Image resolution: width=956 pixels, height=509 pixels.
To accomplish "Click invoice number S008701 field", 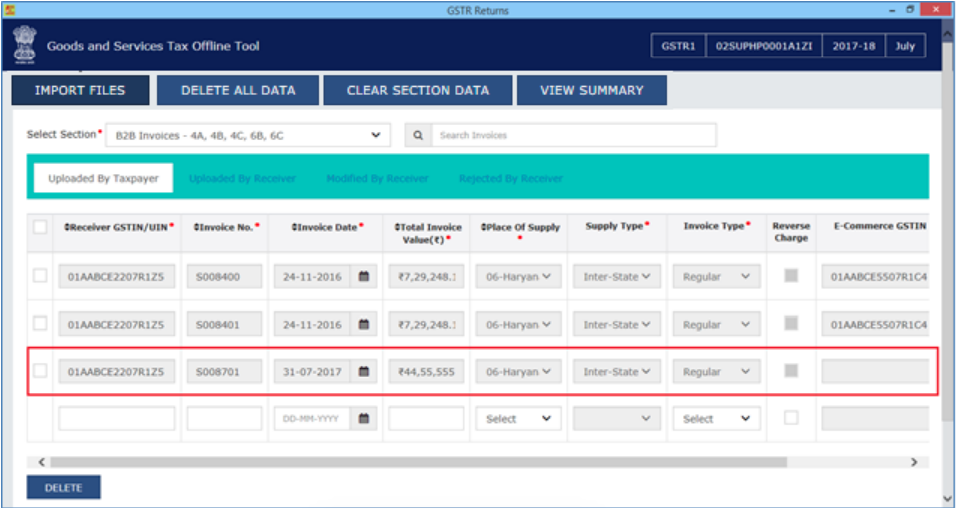I will click(x=224, y=371).
